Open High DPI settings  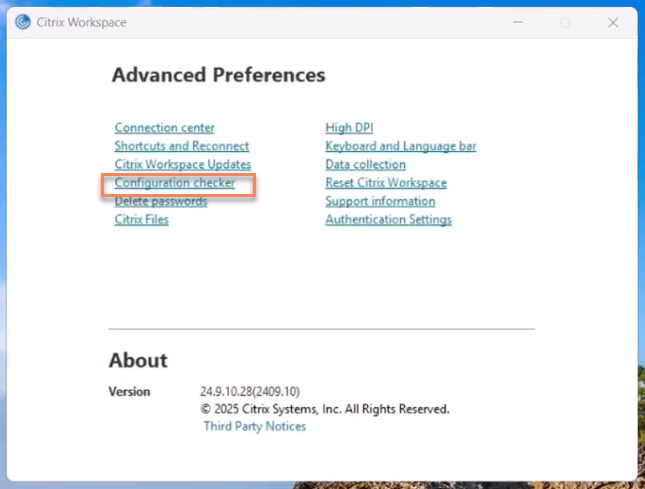point(349,128)
